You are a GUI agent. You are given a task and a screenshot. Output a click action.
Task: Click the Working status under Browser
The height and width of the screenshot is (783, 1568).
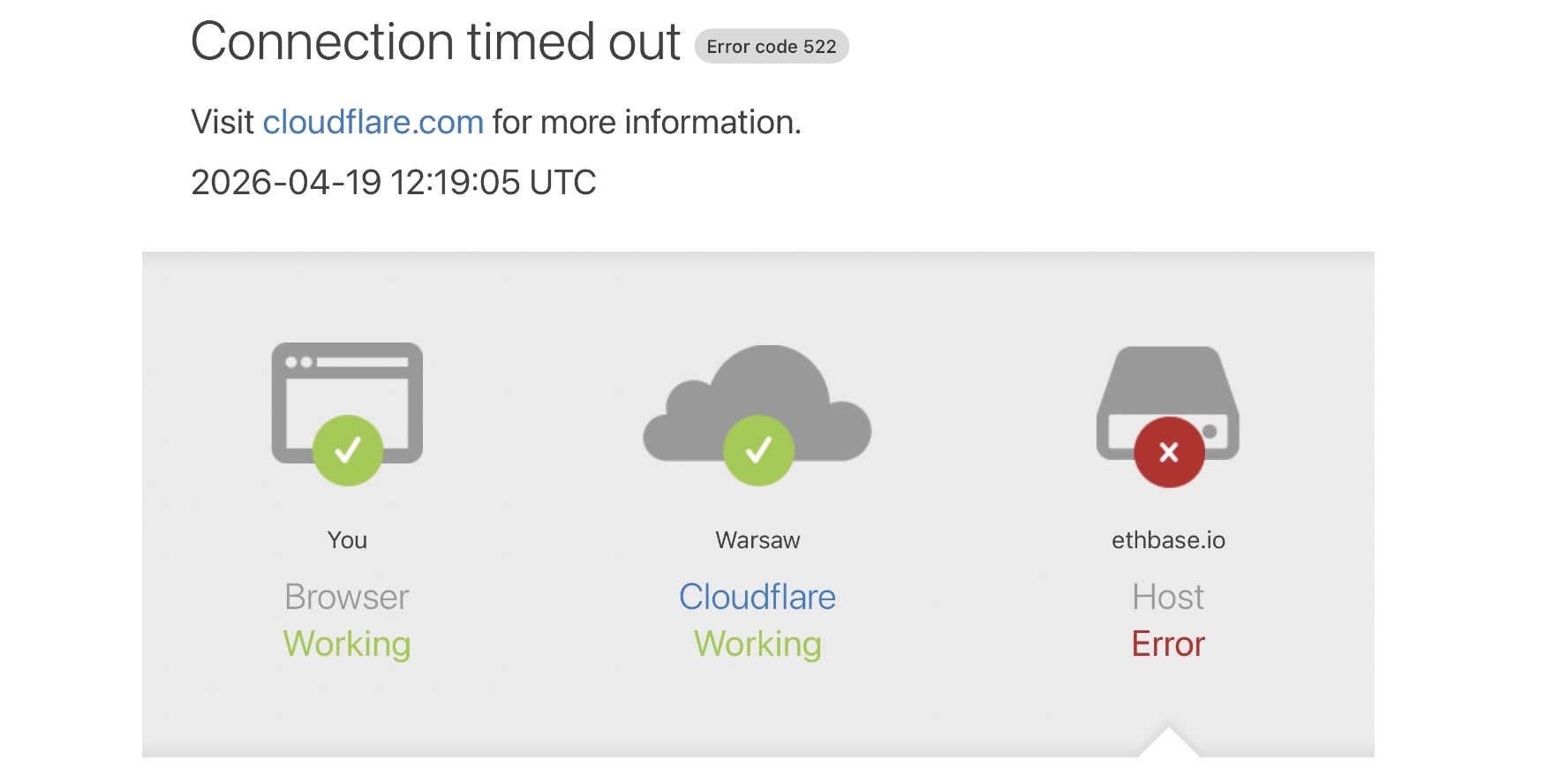tap(347, 644)
